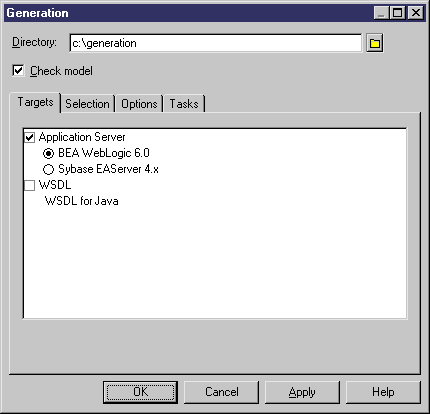430x414 pixels.
Task: Select the Targets tab
Action: (35, 102)
